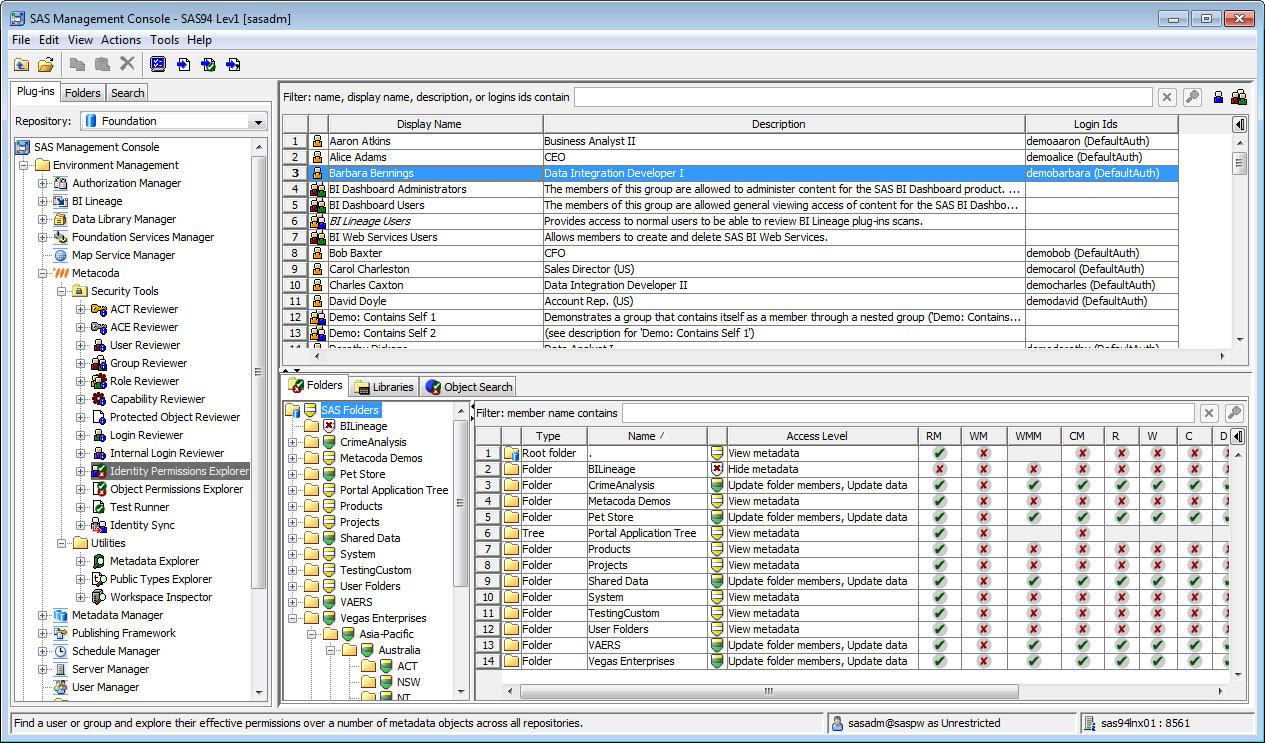Viewport: 1265px width, 743px height.
Task: Focus the member name contains field
Action: pos(908,413)
